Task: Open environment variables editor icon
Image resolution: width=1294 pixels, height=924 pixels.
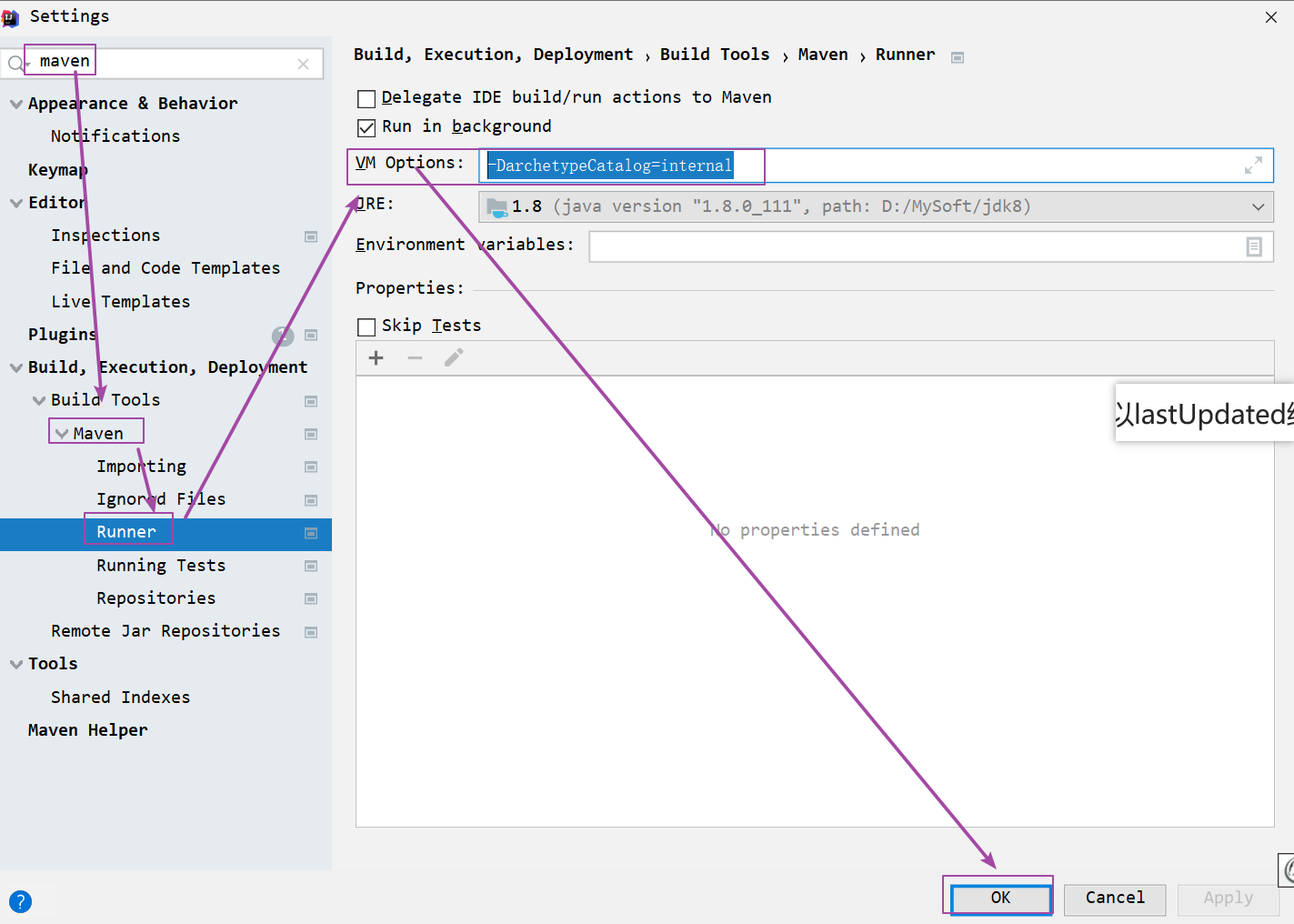Action: pyautogui.click(x=1254, y=246)
